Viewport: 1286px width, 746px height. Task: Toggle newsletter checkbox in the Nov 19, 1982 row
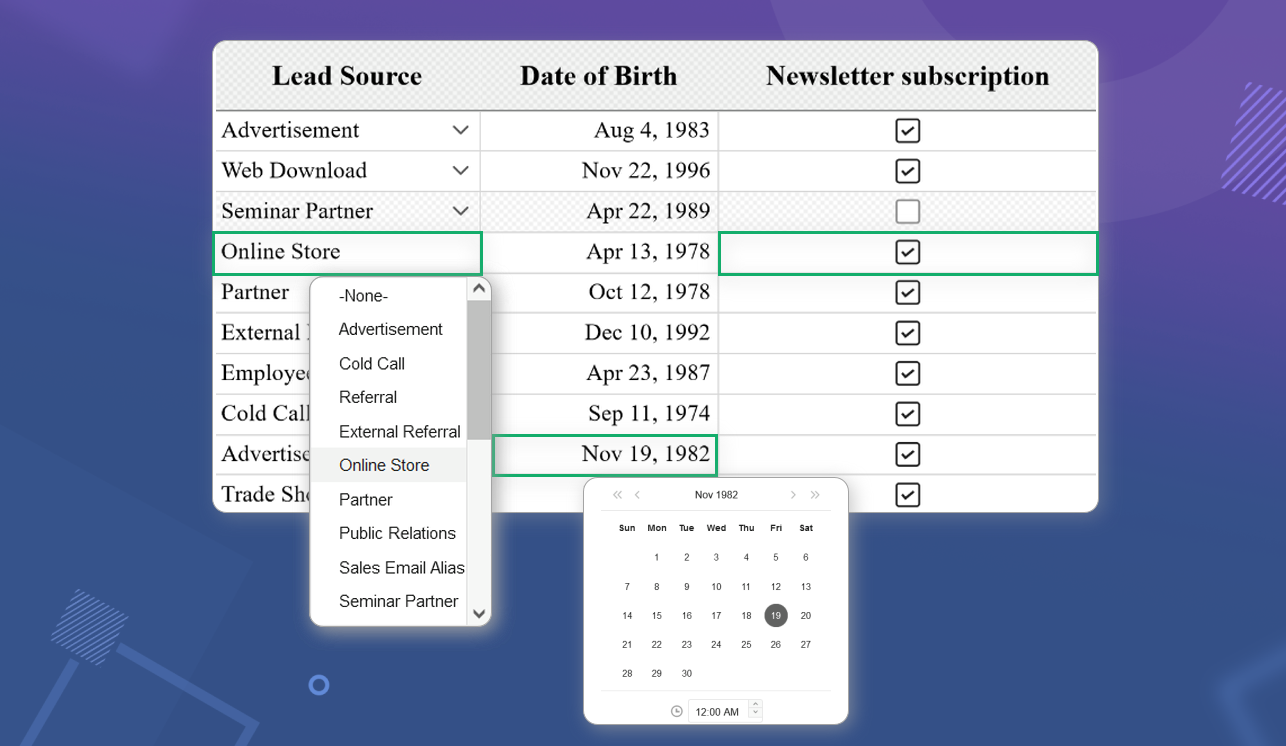coord(907,454)
